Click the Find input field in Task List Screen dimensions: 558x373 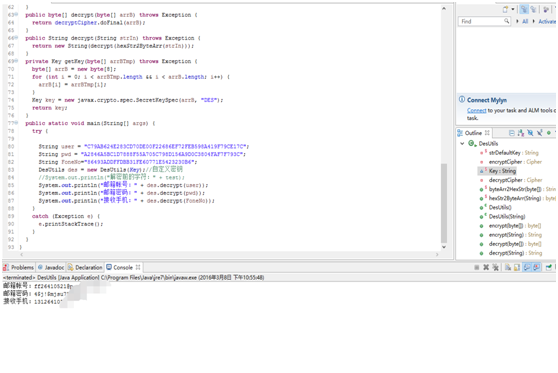[x=485, y=21]
